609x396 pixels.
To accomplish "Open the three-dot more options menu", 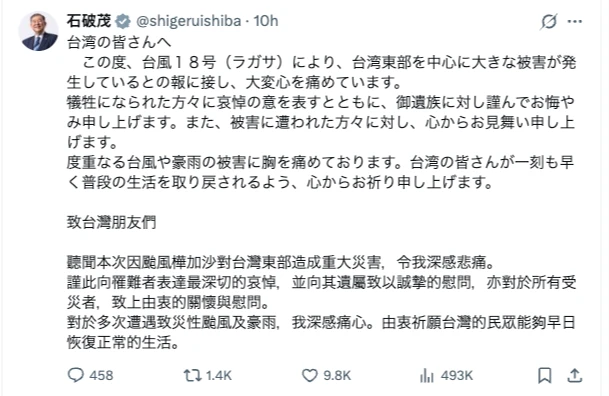I will tap(574, 22).
